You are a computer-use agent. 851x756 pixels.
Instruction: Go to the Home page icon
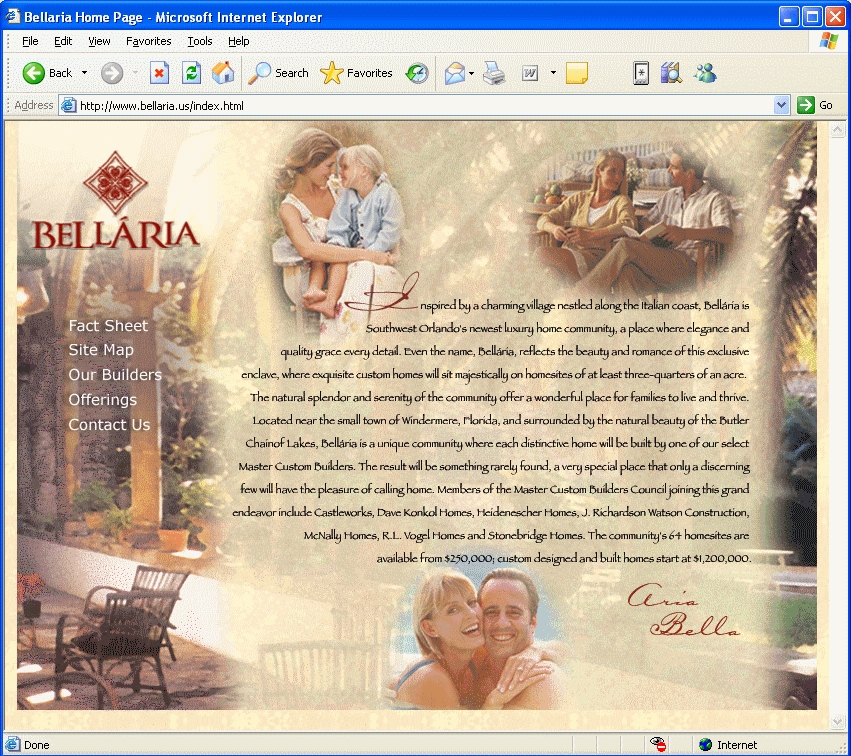pyautogui.click(x=223, y=73)
